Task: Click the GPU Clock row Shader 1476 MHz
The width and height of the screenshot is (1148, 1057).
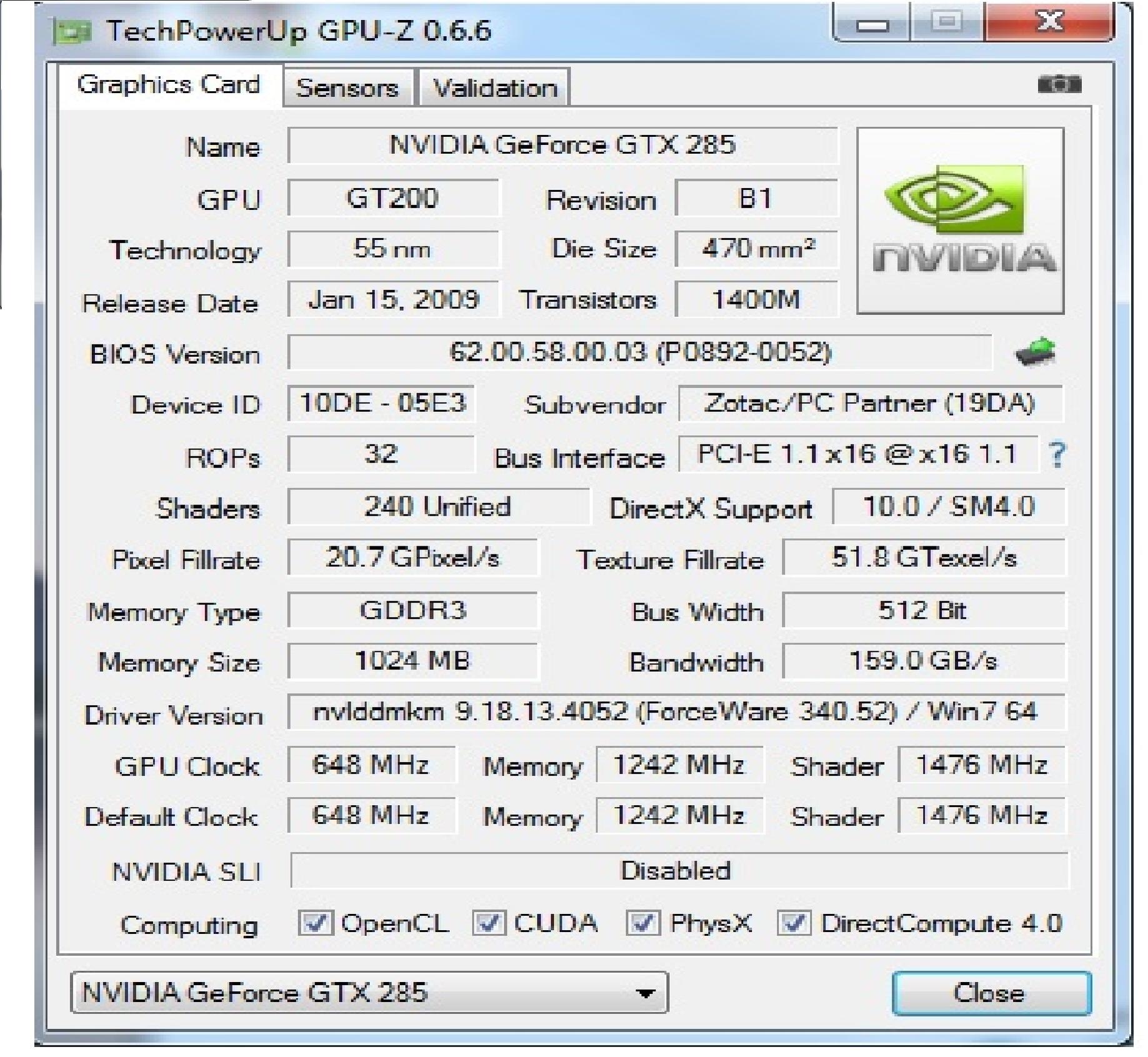Action: pos(982,764)
